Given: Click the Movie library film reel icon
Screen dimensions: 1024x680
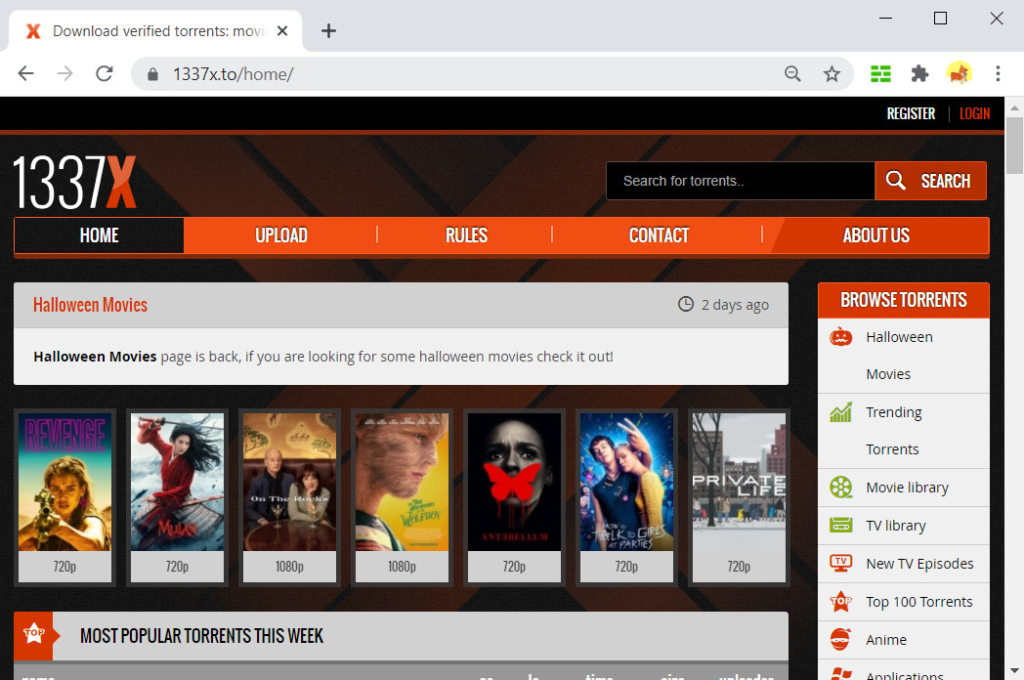Looking at the screenshot, I should pos(840,487).
